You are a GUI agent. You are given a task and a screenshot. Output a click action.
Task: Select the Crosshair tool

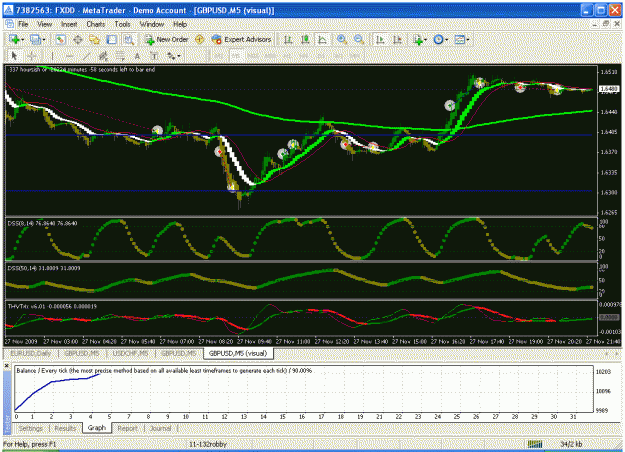pos(31,56)
